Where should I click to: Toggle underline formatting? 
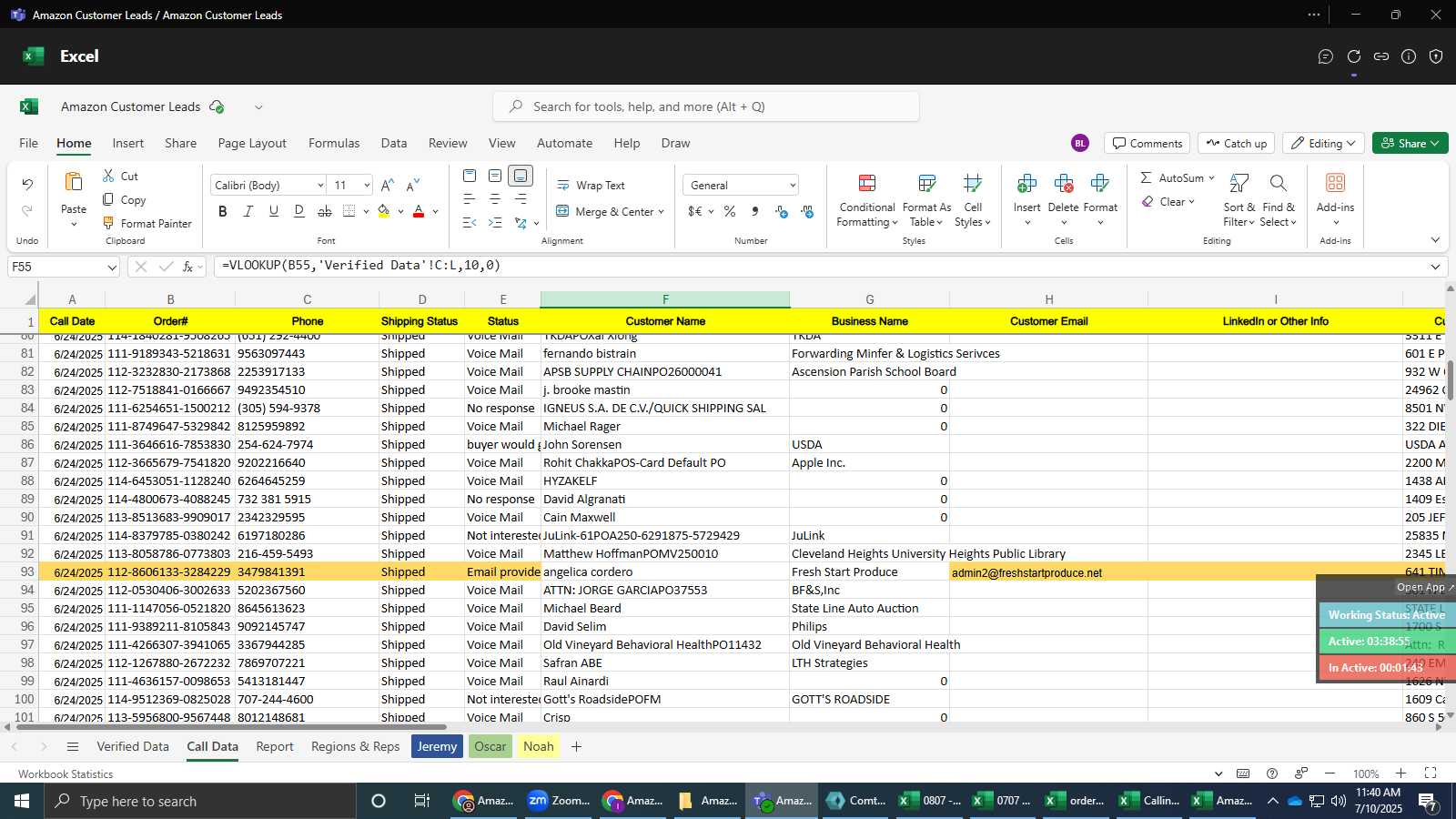[274, 211]
